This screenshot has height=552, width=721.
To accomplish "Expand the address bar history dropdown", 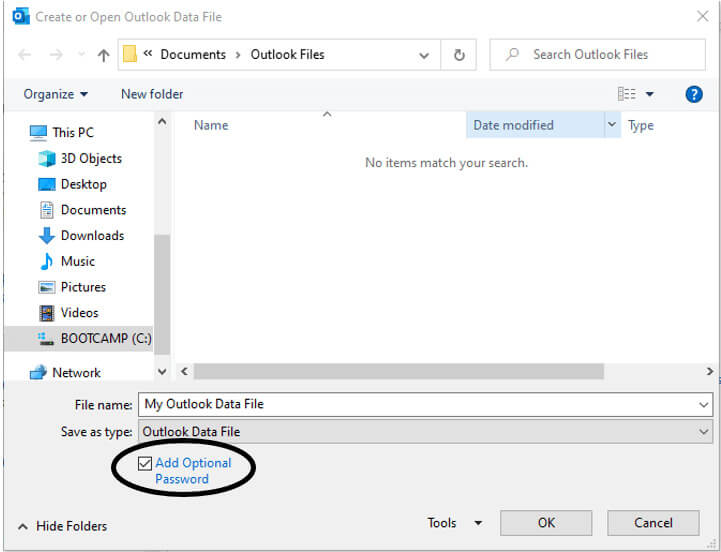I will click(x=424, y=55).
